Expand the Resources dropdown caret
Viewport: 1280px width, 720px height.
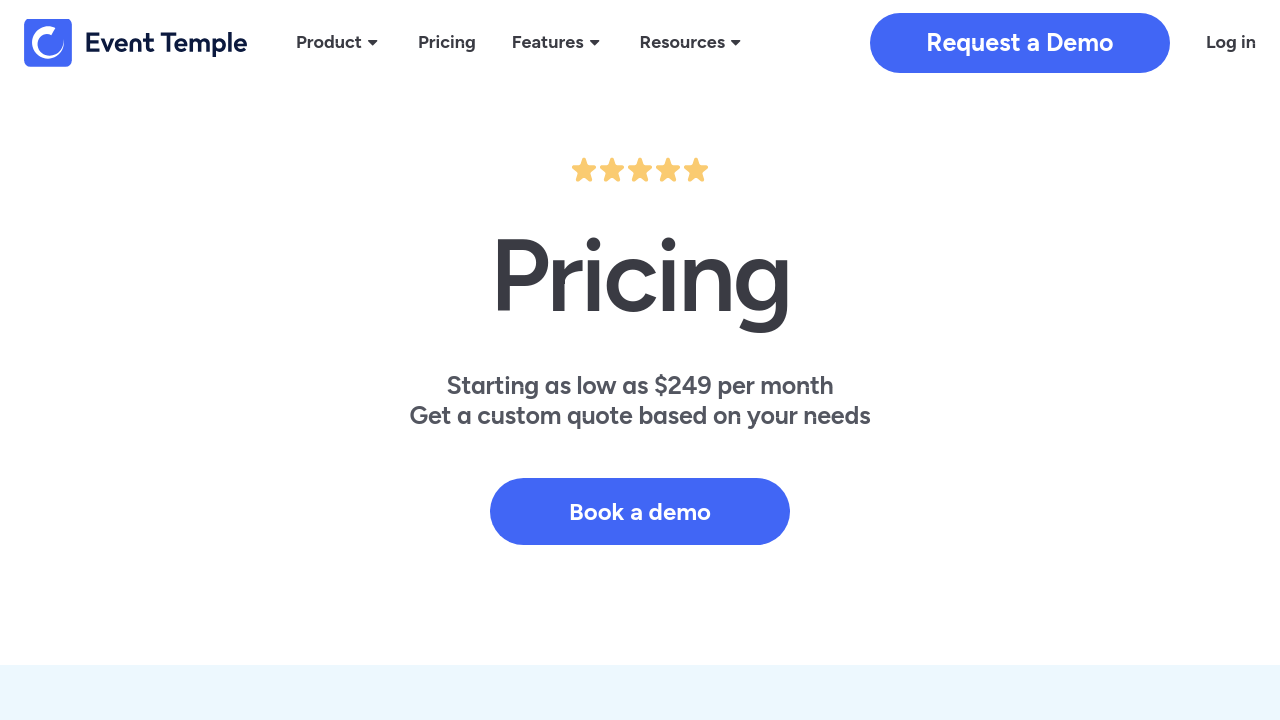click(736, 43)
